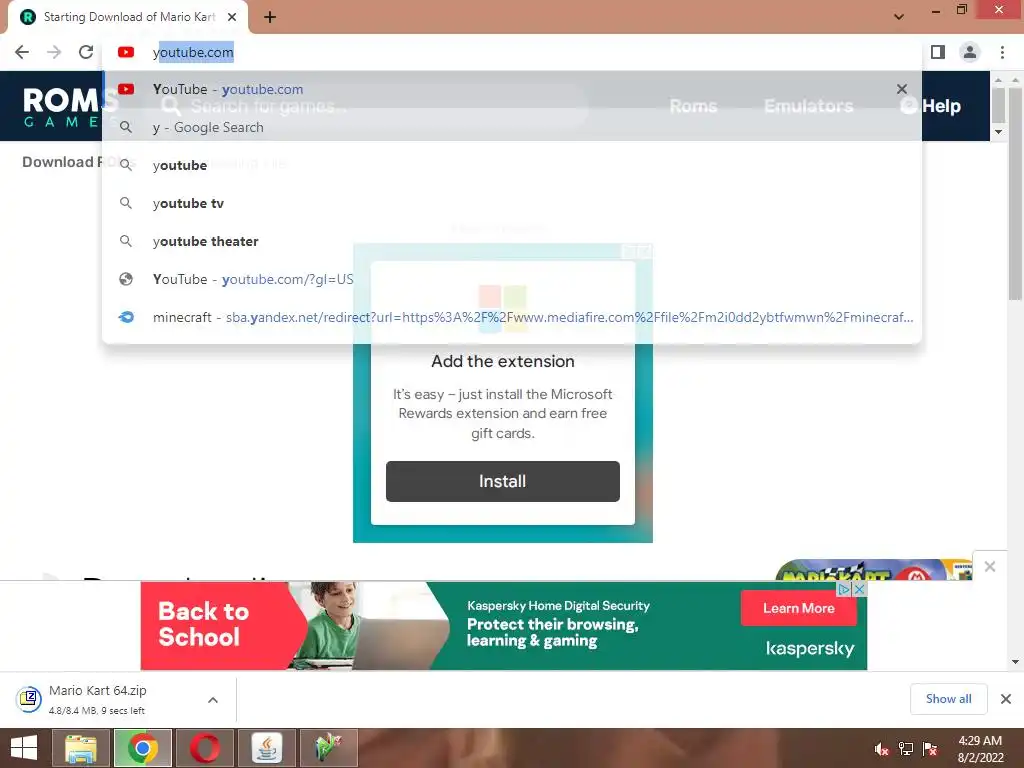Remove the youtube.com suggestion with X

tap(902, 89)
